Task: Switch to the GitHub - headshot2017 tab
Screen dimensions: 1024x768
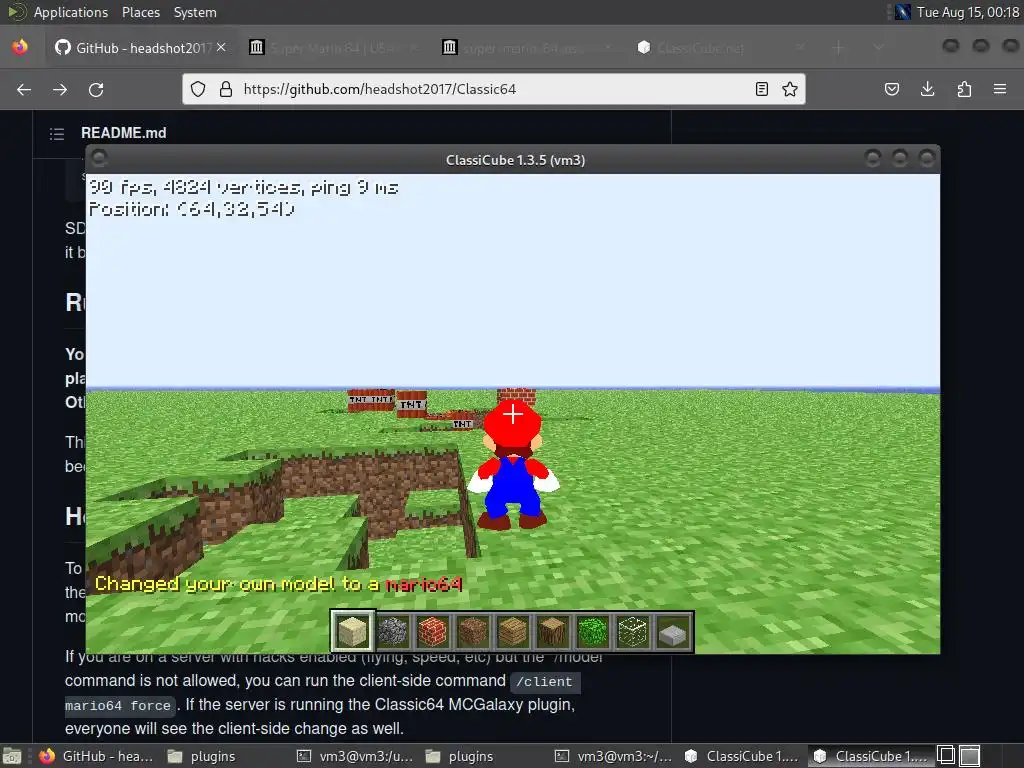Action: tap(140, 48)
